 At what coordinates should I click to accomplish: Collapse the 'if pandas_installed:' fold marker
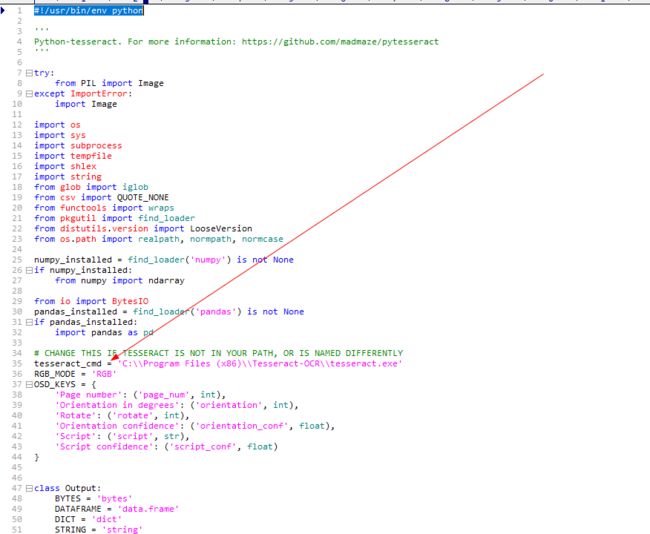click(x=29, y=322)
